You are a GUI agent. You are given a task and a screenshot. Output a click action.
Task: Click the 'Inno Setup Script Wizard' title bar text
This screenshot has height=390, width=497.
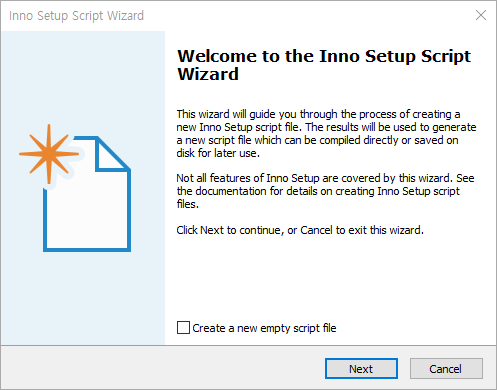pos(76,16)
